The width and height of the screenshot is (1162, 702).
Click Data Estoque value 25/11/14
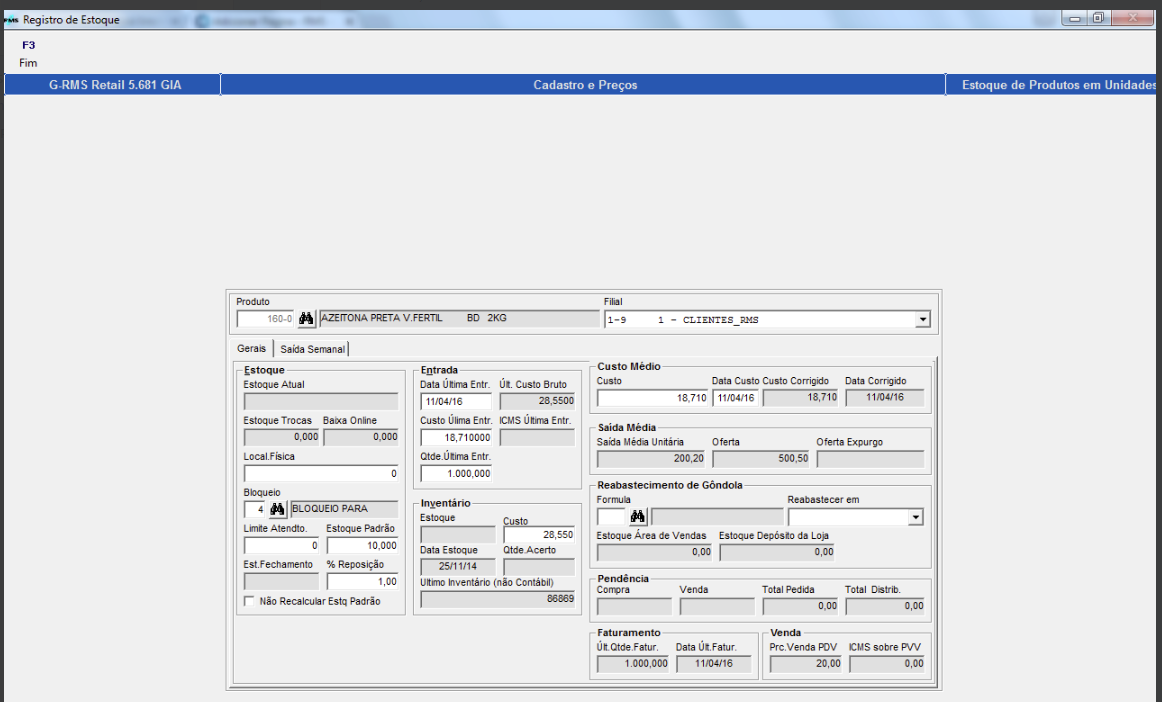tap(457, 566)
